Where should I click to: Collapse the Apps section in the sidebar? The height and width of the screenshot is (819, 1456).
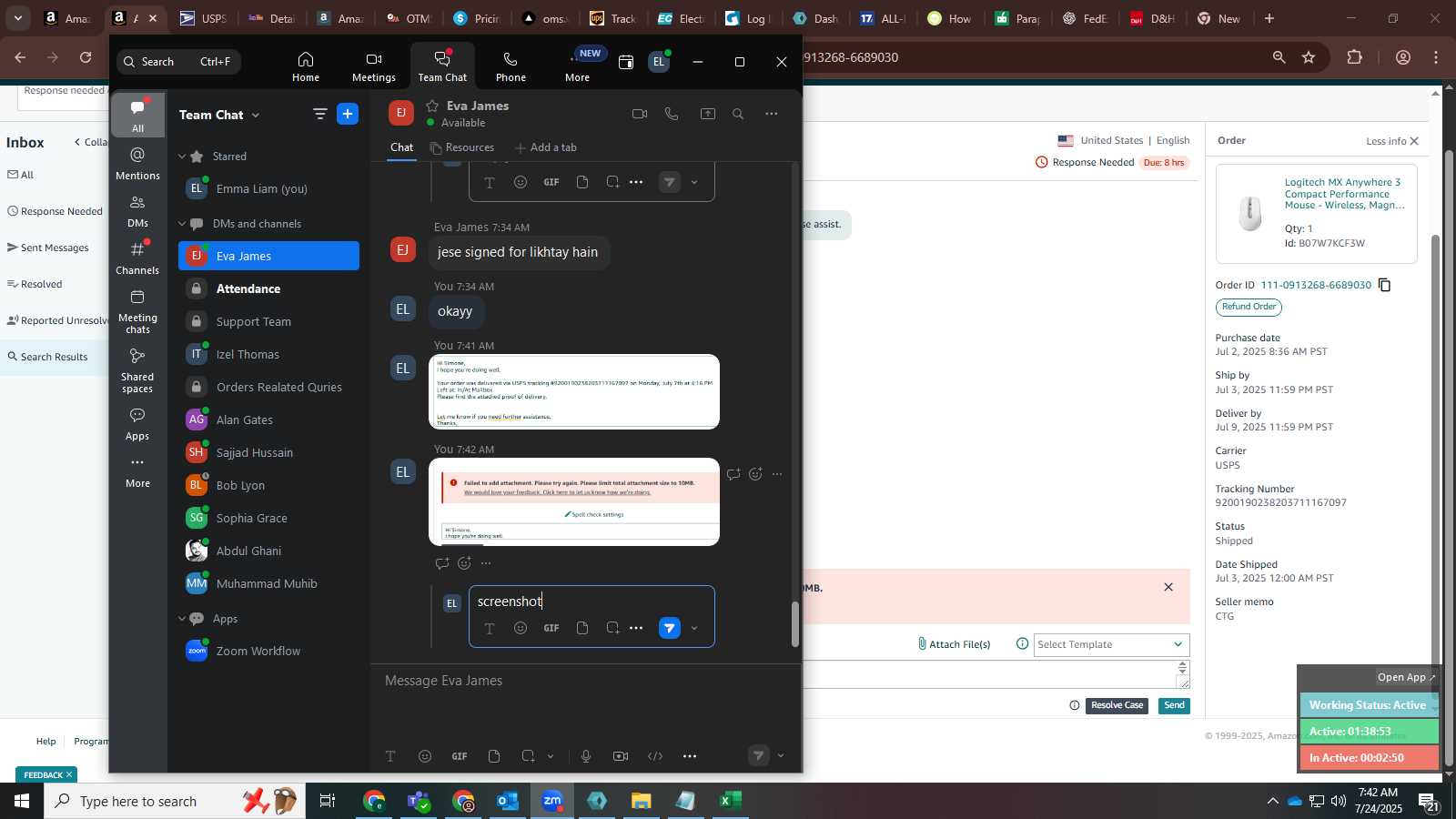tap(182, 619)
